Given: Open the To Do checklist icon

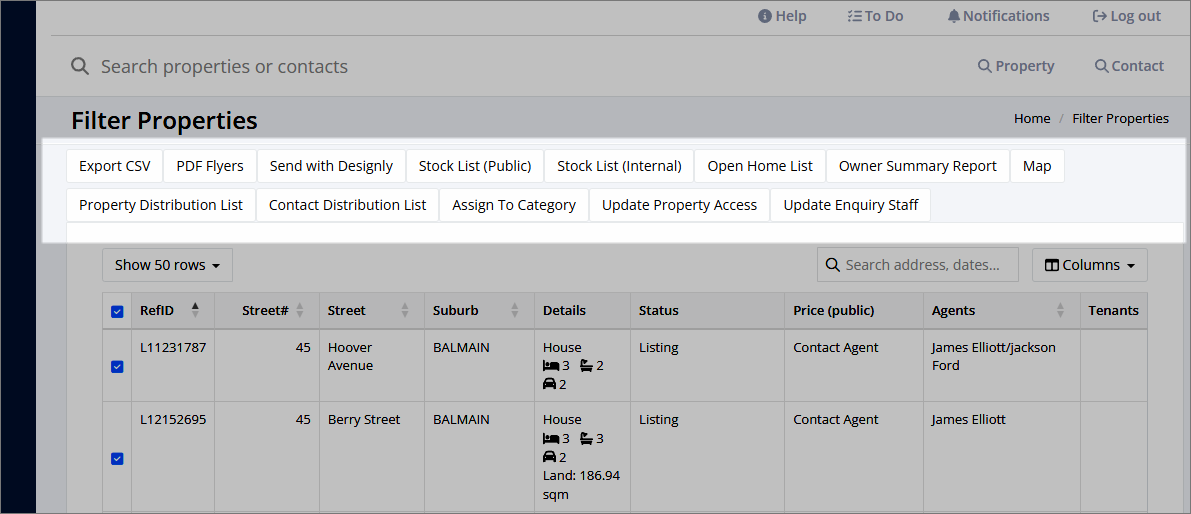Looking at the screenshot, I should (x=854, y=16).
